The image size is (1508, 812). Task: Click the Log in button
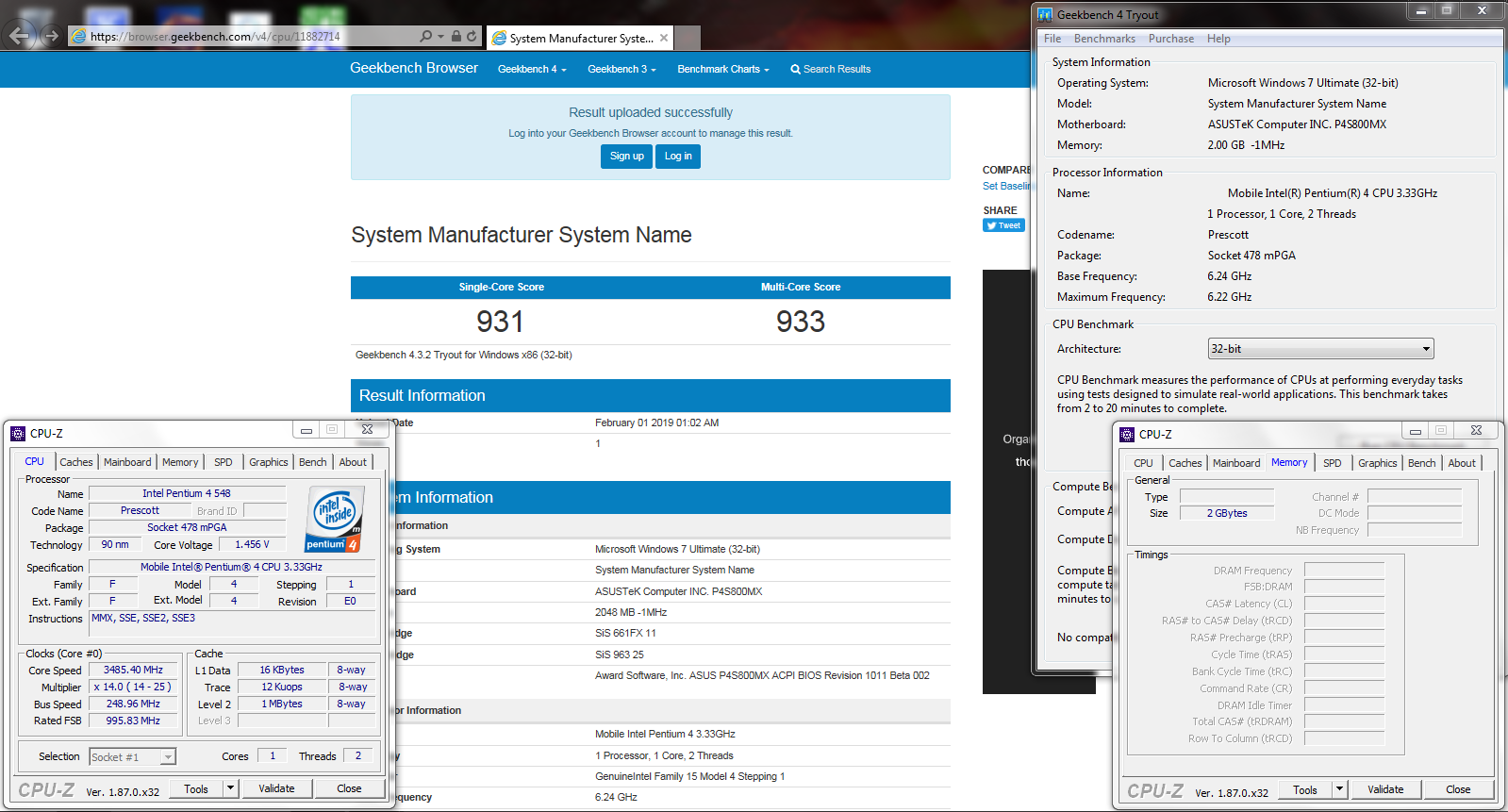[x=678, y=157]
